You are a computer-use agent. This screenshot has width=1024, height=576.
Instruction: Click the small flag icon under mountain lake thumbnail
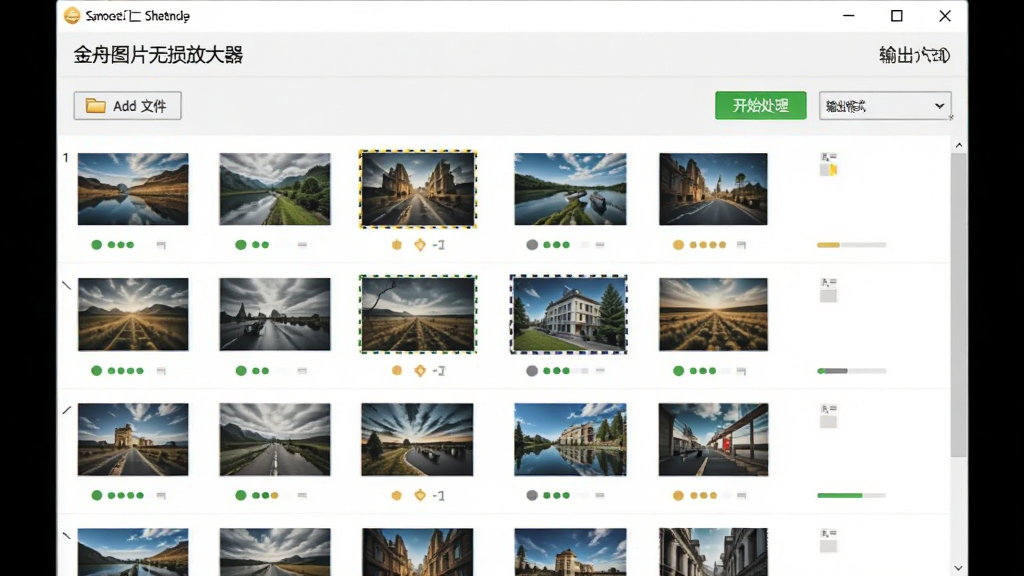click(161, 245)
